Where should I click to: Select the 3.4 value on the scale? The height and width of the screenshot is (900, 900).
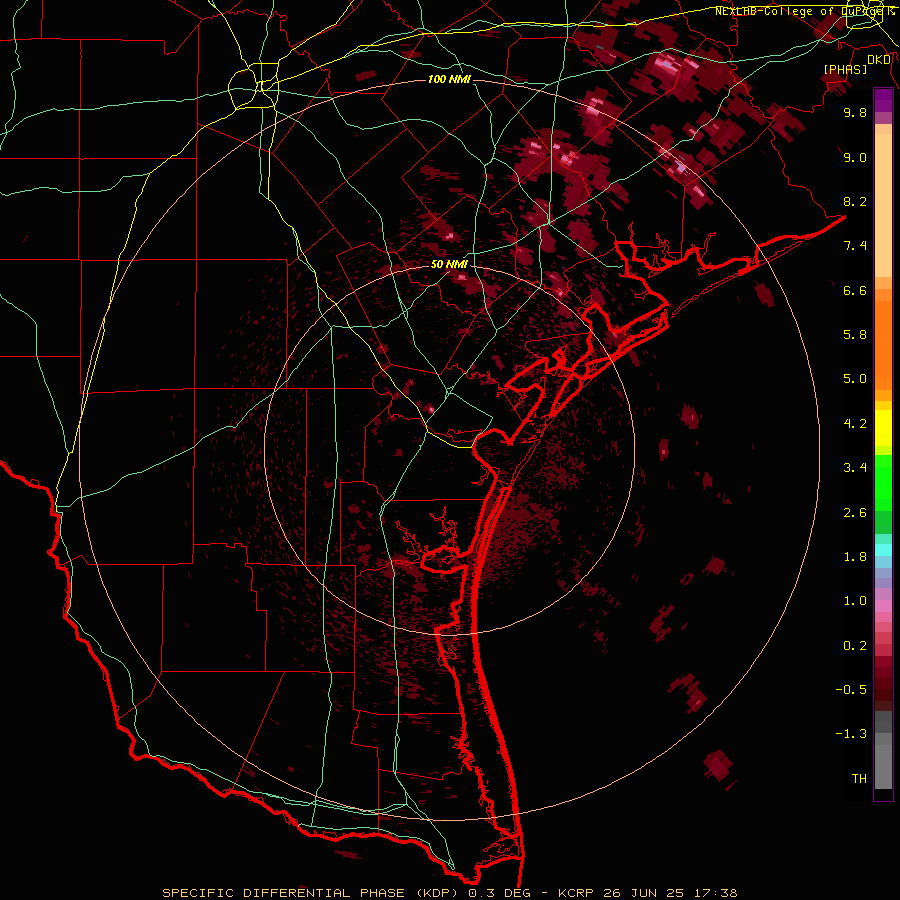coord(855,468)
